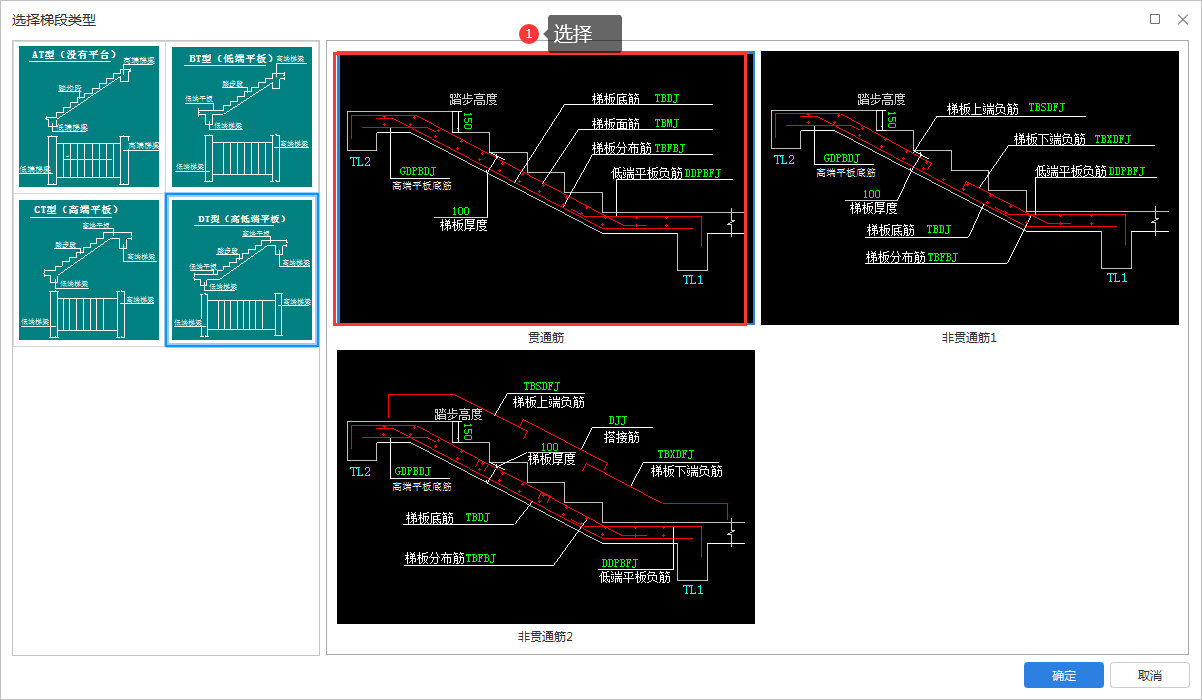Click the 确定 button
The height and width of the screenshot is (700, 1202).
point(1064,676)
